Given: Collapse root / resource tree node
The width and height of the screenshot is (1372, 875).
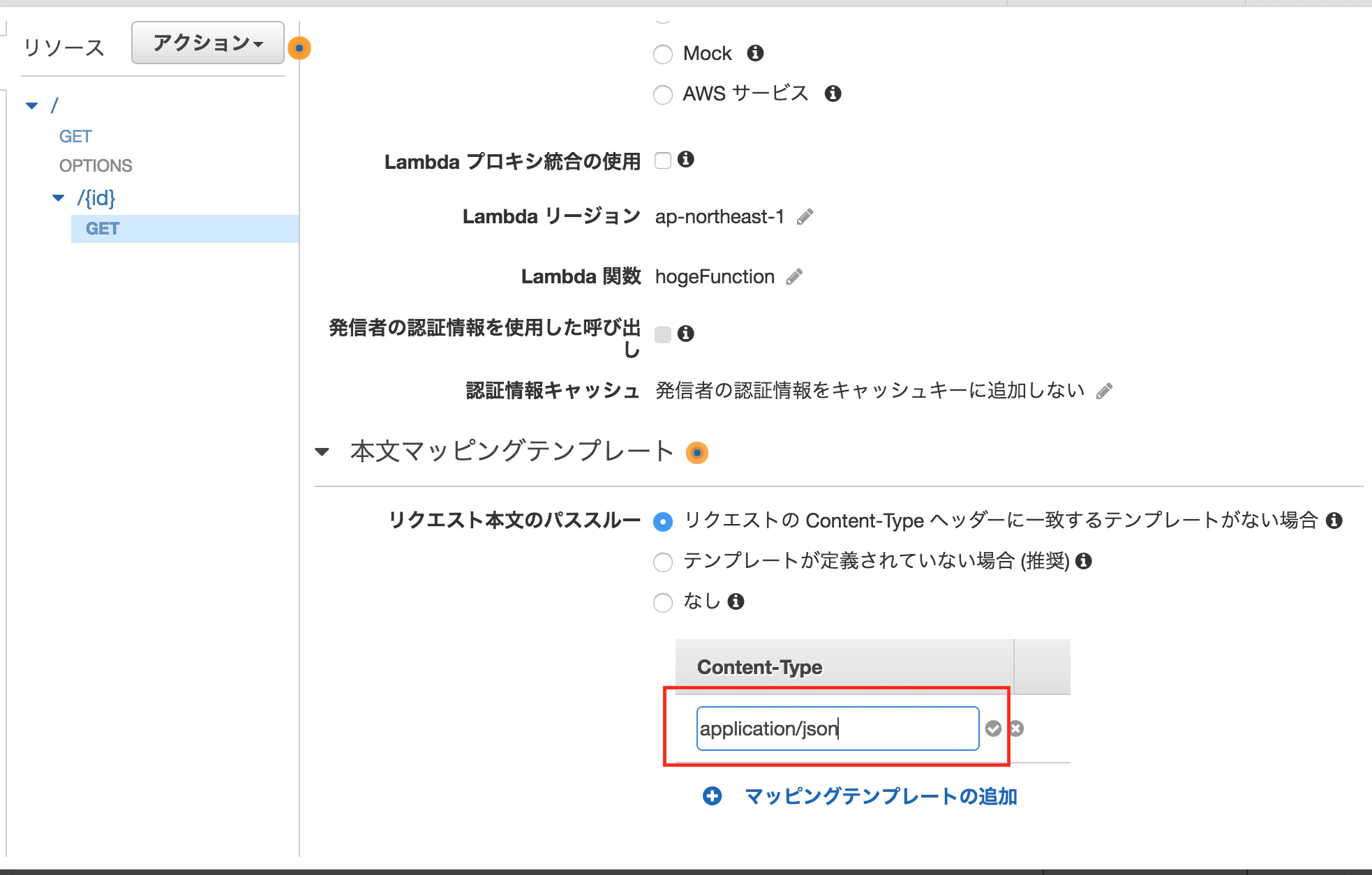Looking at the screenshot, I should [32, 106].
